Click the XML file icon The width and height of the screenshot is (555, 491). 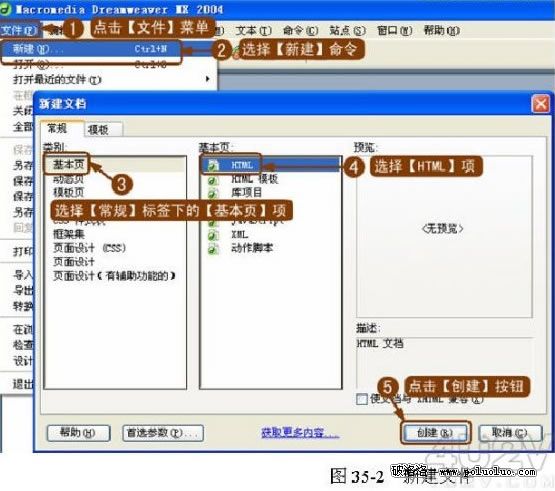pyautogui.click(x=213, y=235)
